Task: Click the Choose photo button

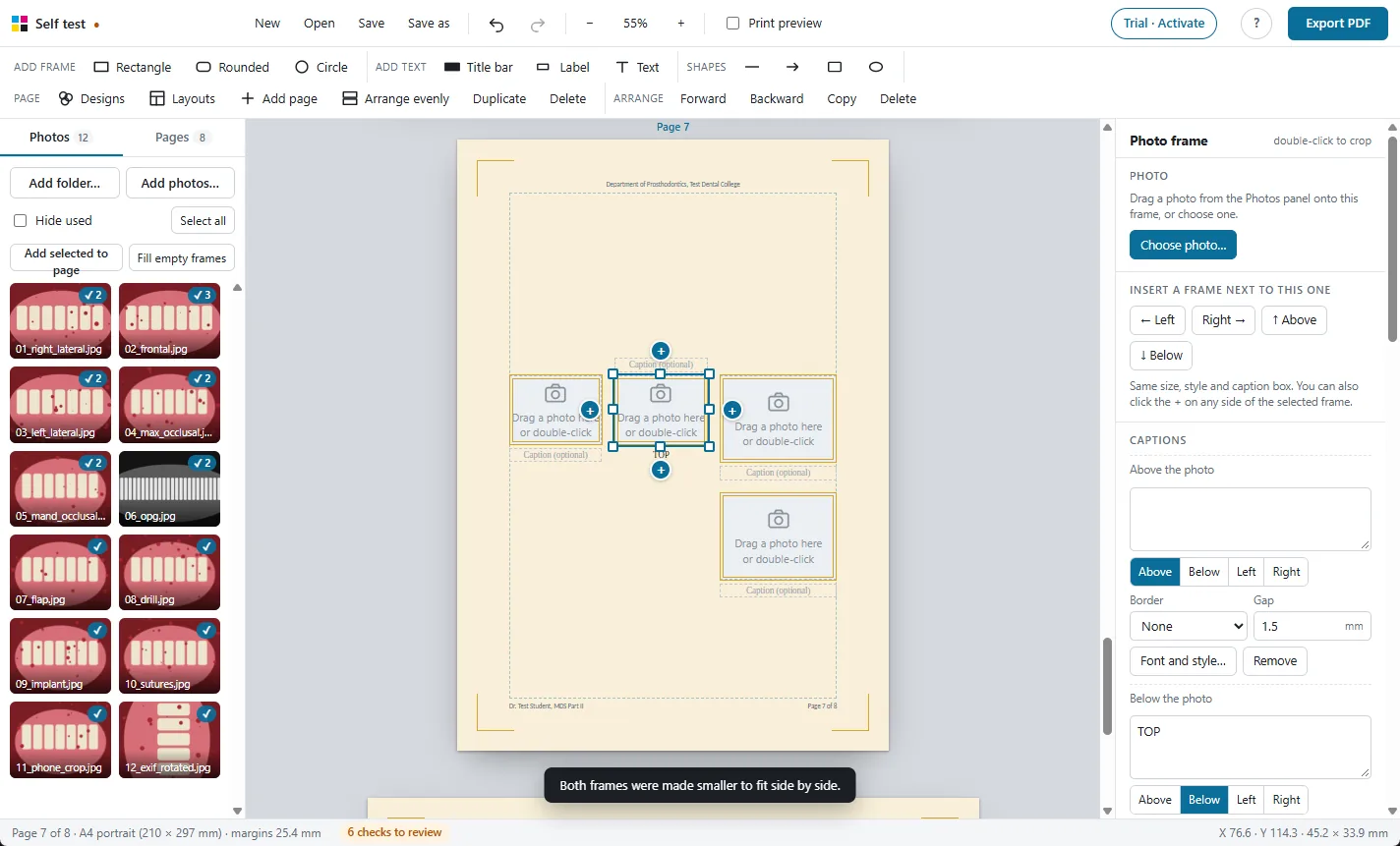Action: tap(1183, 245)
